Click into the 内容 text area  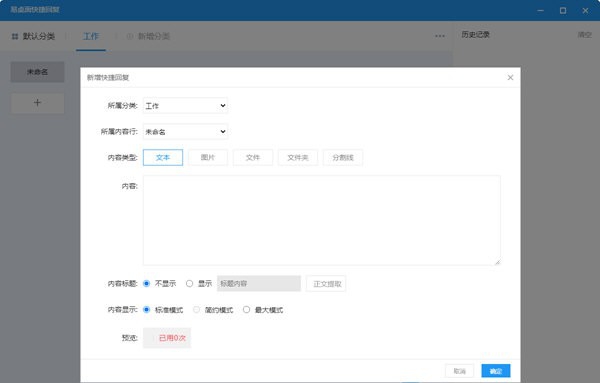point(322,220)
